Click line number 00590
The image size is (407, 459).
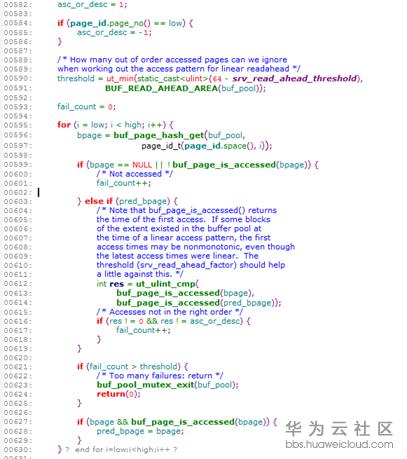click(18, 79)
